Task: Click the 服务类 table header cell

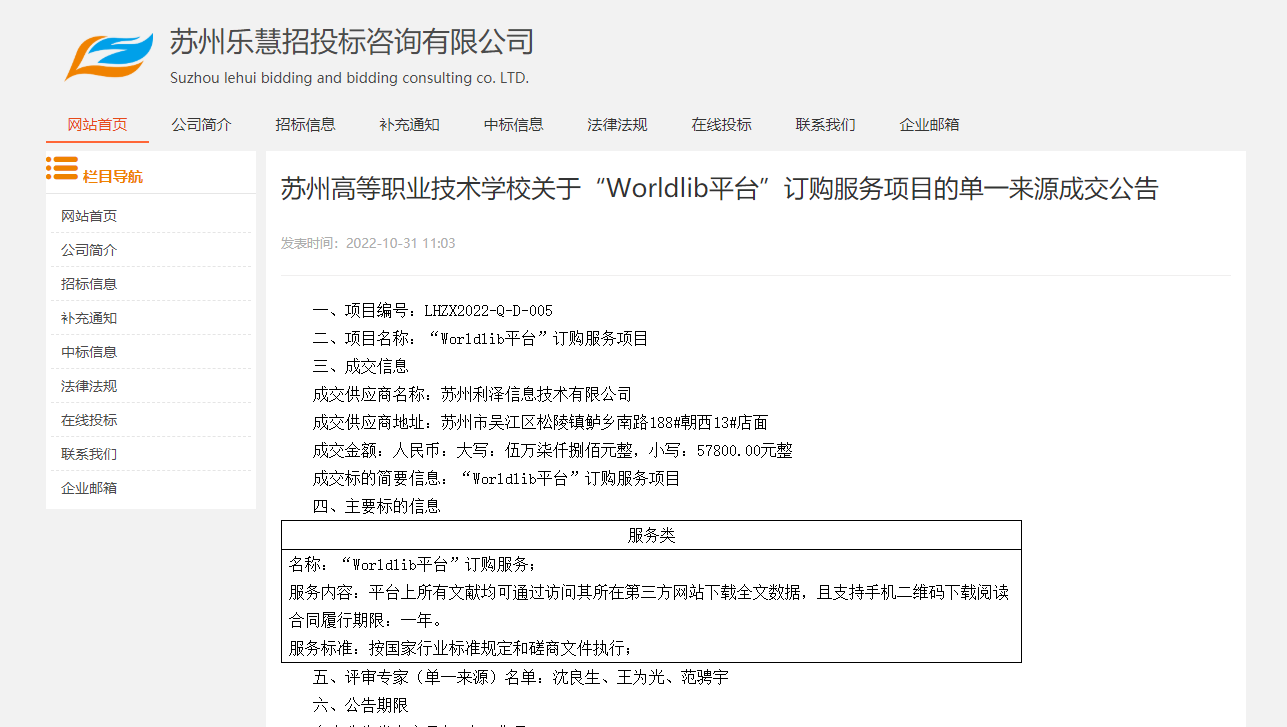Action: [x=651, y=535]
